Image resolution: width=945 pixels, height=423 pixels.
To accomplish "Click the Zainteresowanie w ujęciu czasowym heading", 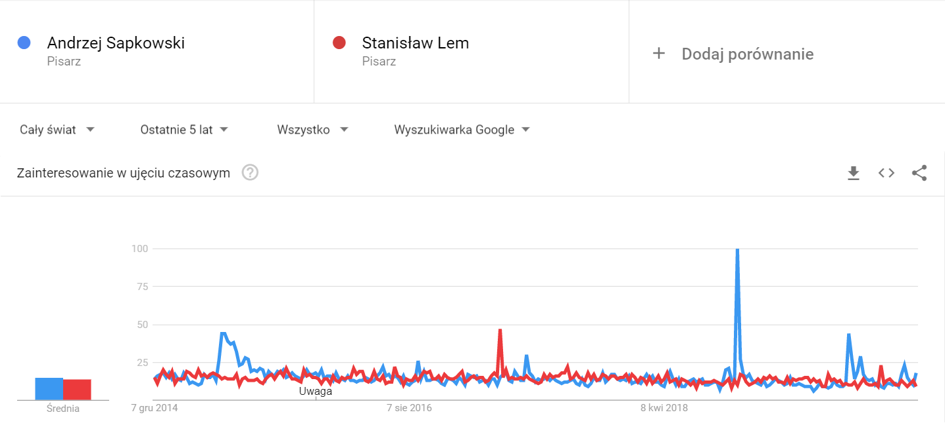I will click(x=124, y=174).
